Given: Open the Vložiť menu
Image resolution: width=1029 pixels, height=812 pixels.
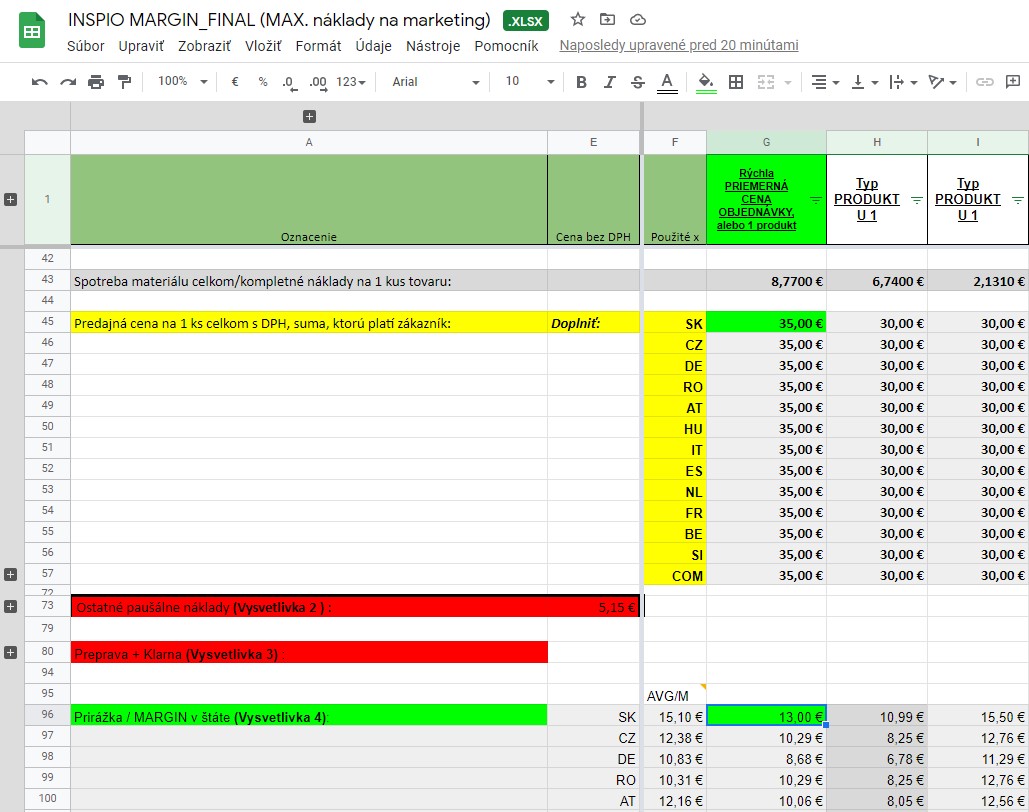Looking at the screenshot, I should [263, 46].
